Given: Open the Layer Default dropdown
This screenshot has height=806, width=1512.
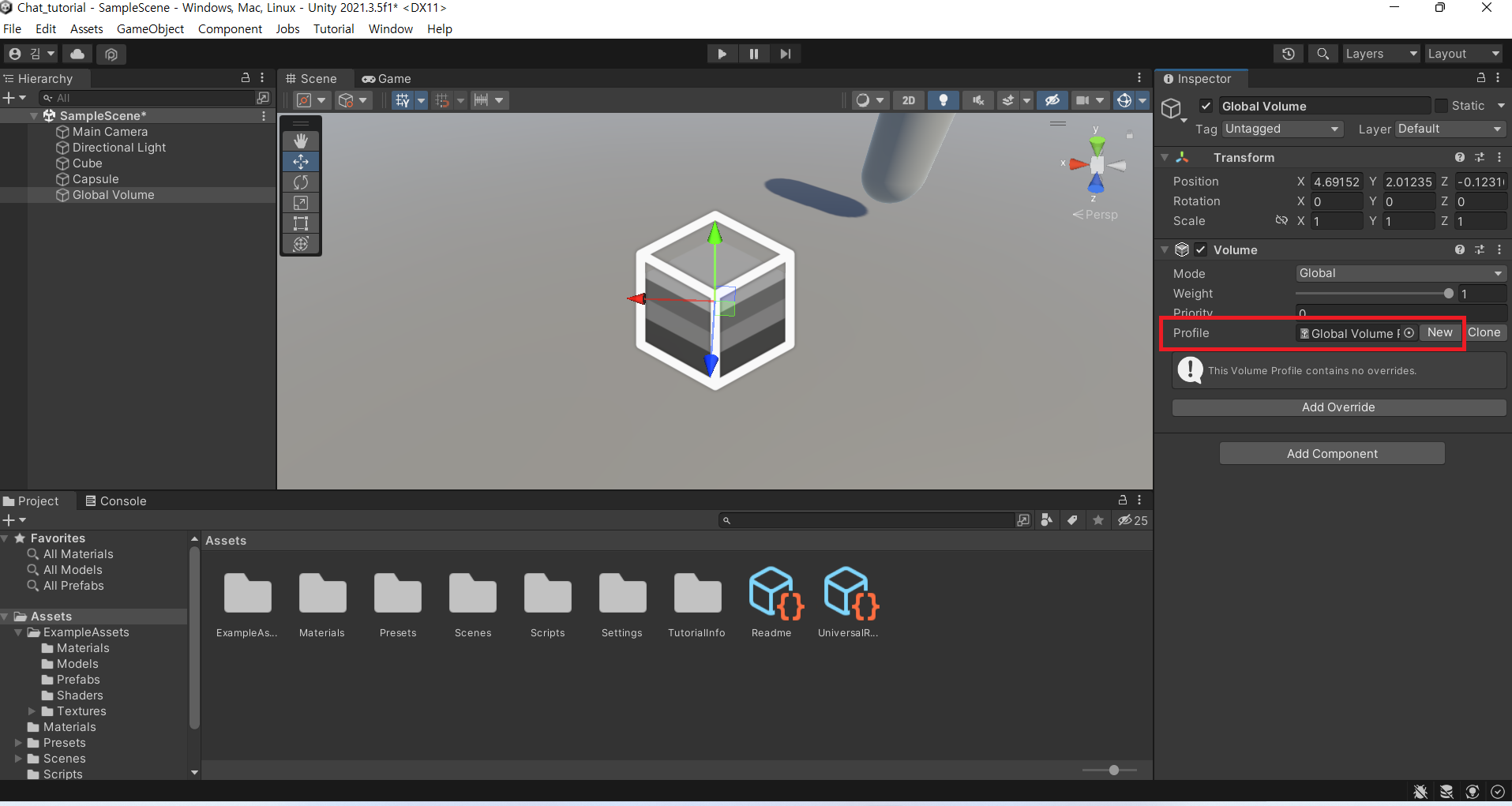Looking at the screenshot, I should click(1451, 129).
